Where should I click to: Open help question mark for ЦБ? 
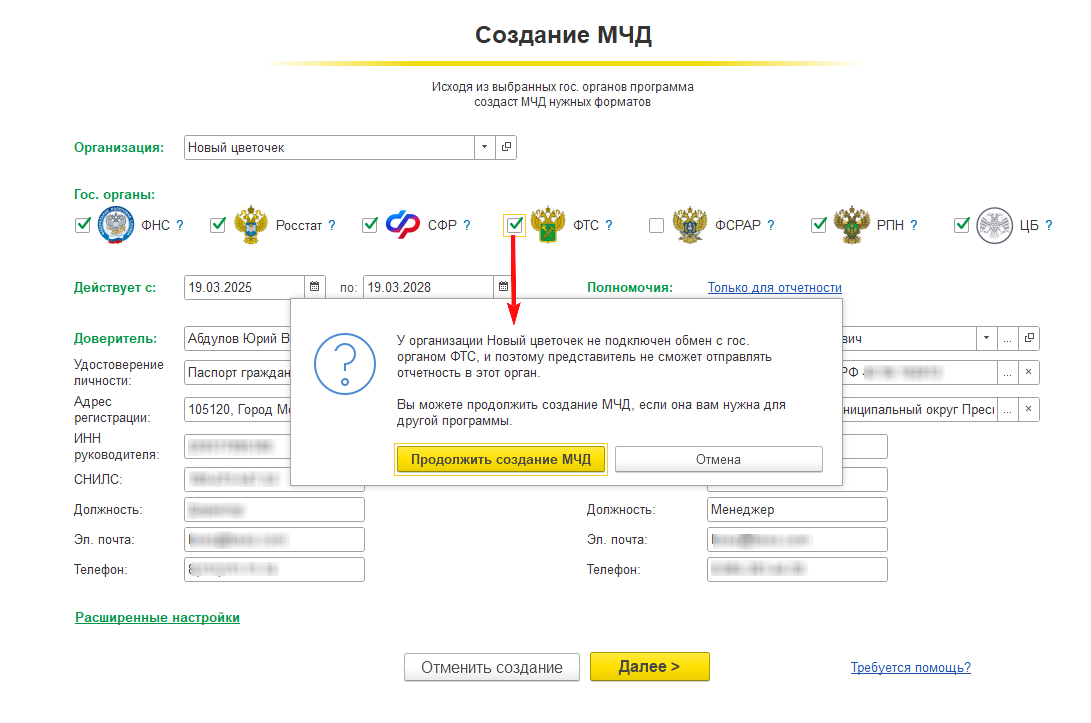point(1049,225)
